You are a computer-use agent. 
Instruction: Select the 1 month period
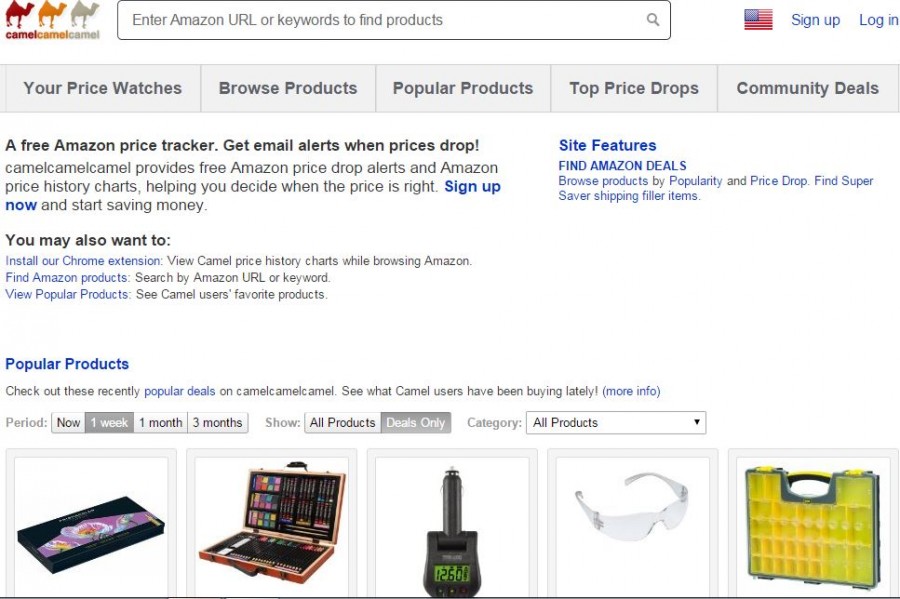point(160,423)
